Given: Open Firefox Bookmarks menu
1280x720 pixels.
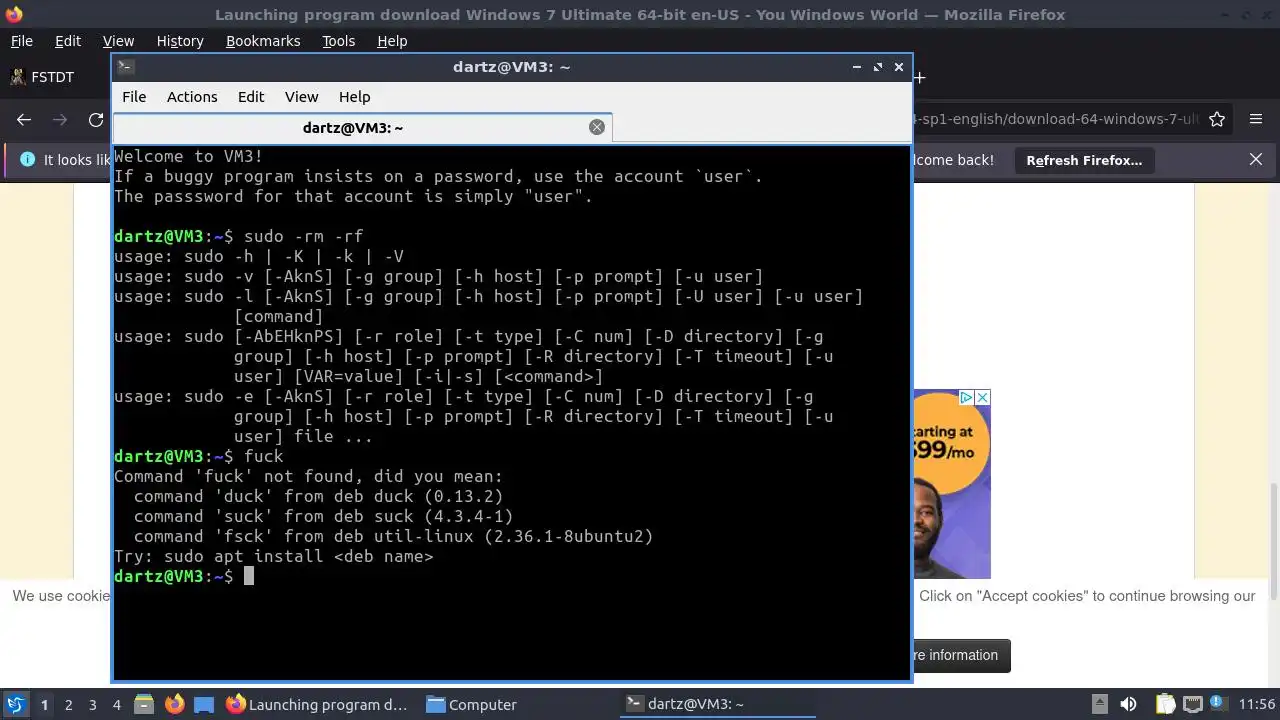Looking at the screenshot, I should (263, 41).
